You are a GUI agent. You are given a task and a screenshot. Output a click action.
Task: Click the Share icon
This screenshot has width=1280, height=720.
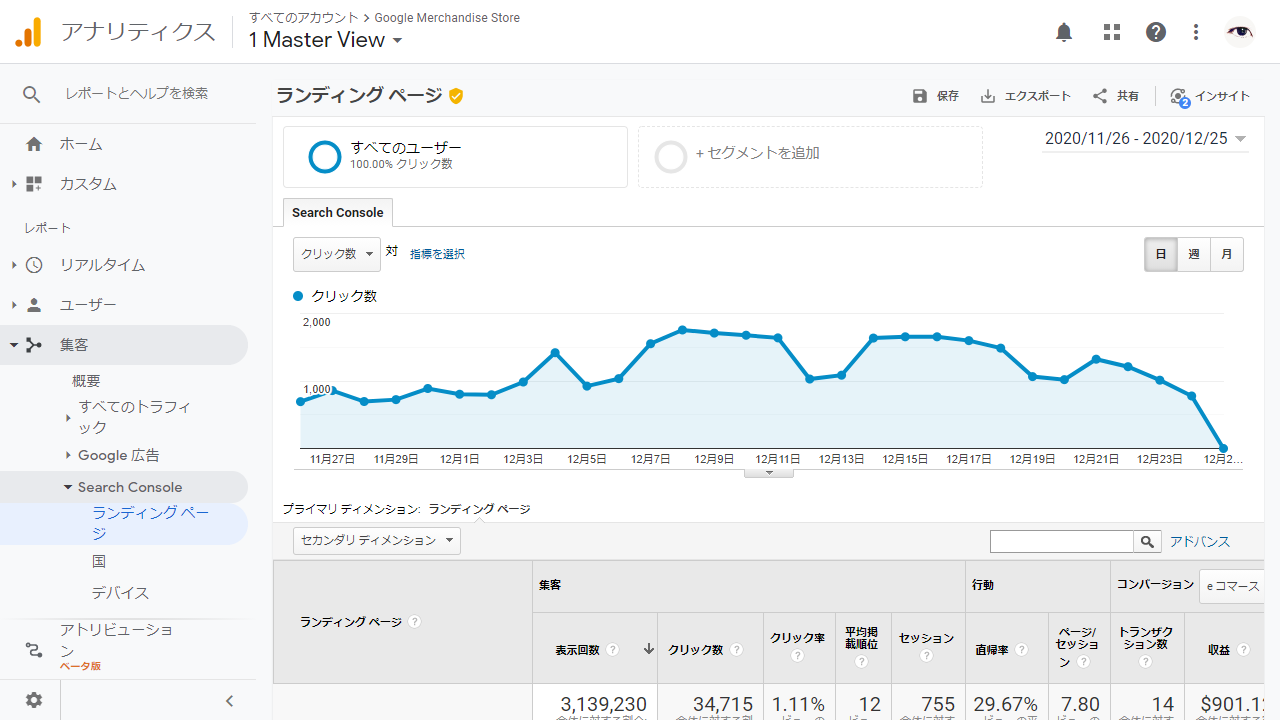[x=1100, y=96]
